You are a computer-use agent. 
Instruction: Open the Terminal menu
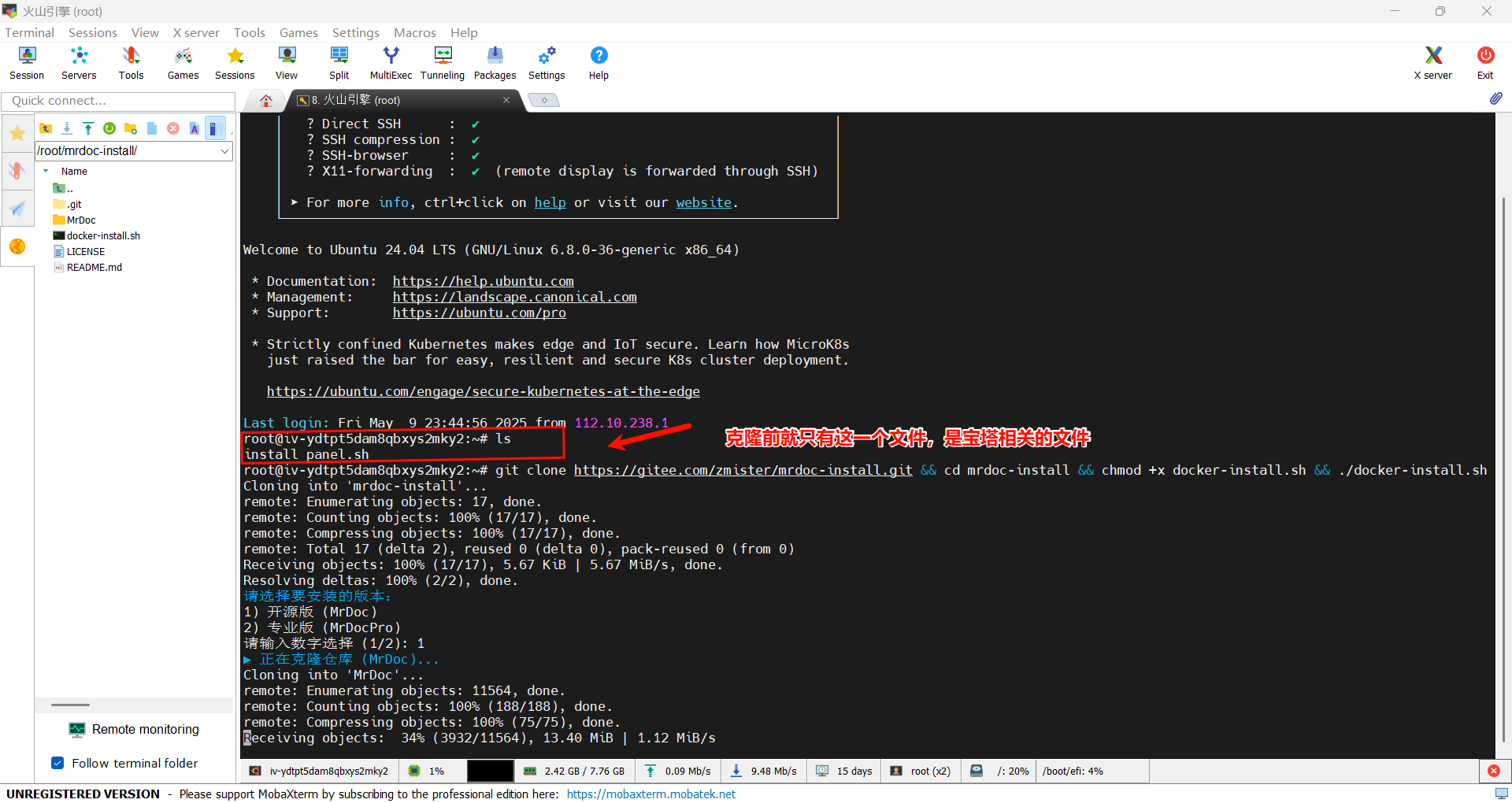click(x=29, y=32)
